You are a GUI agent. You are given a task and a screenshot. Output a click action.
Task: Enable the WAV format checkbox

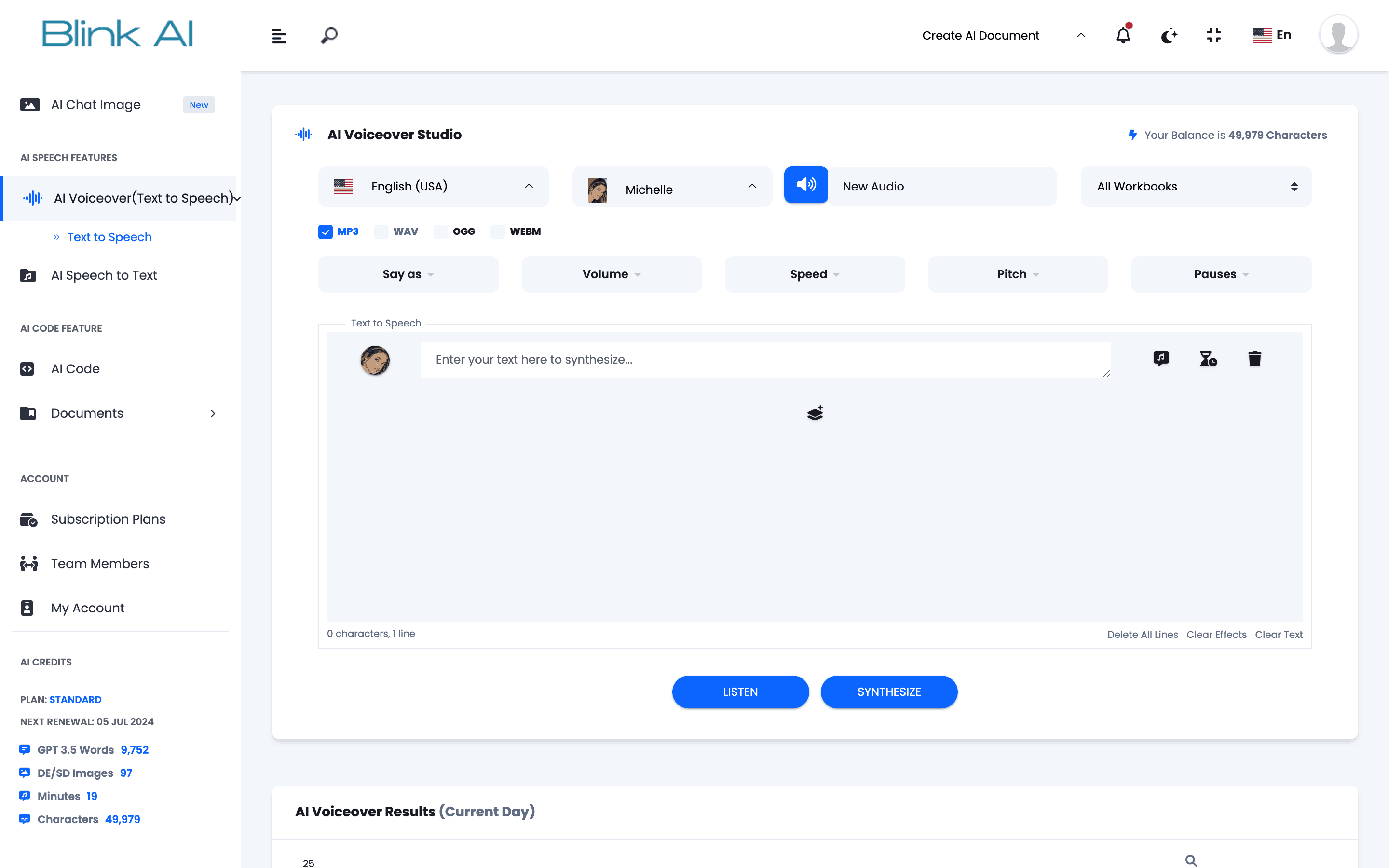(x=381, y=231)
